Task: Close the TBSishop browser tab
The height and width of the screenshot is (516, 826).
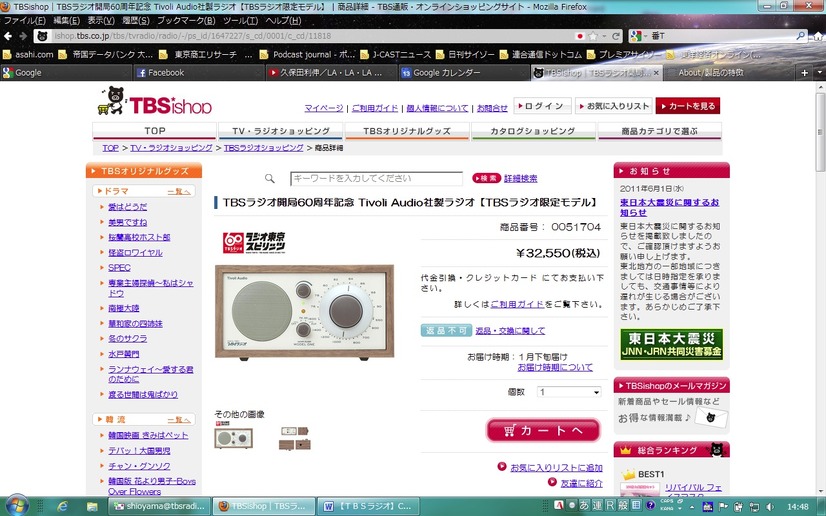Action: (x=656, y=73)
